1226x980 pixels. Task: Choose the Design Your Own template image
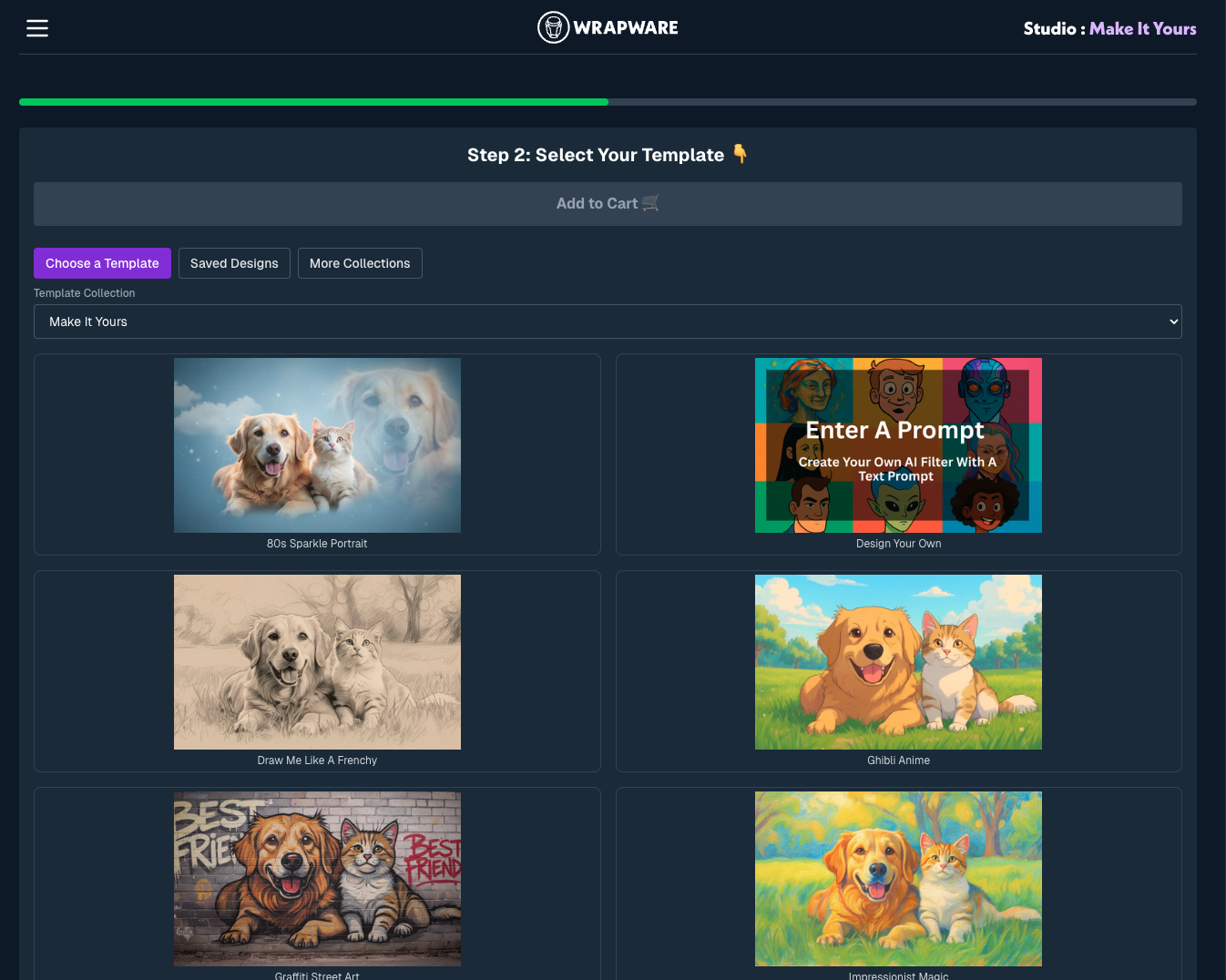898,445
